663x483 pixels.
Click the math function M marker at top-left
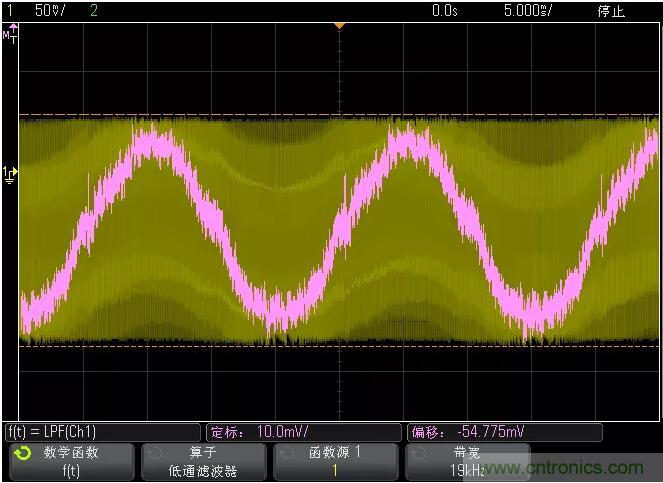pyautogui.click(x=9, y=36)
